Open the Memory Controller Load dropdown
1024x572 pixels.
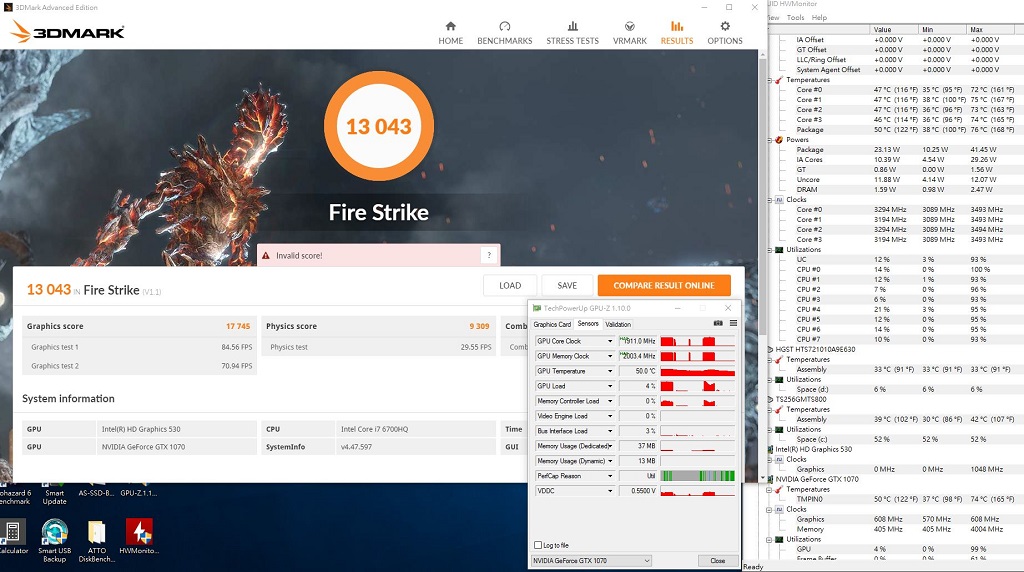(610, 401)
